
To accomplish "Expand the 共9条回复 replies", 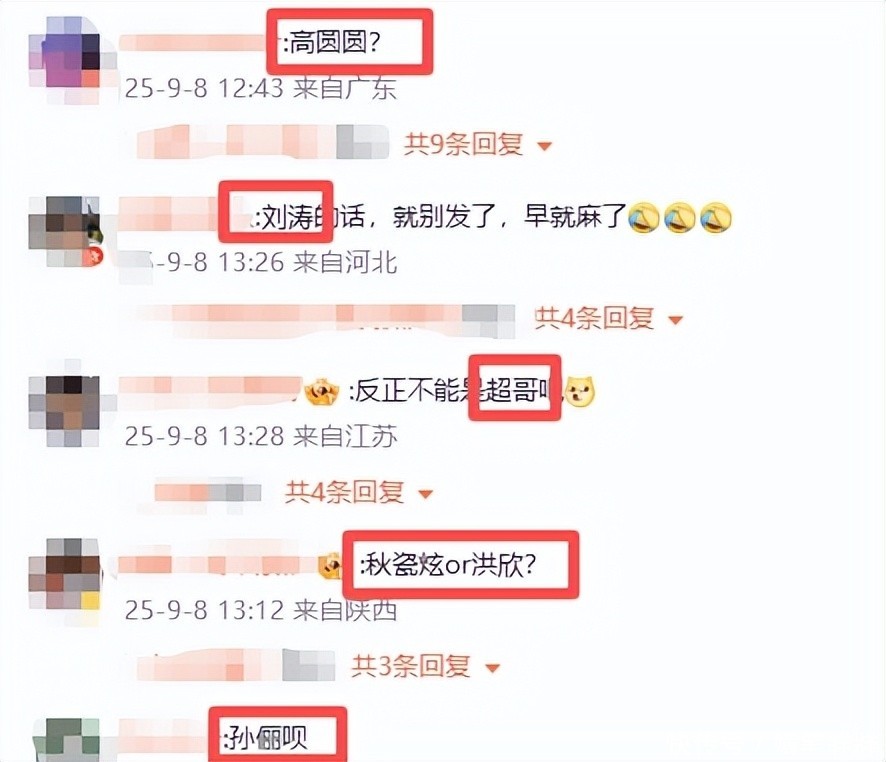I will 463,145.
